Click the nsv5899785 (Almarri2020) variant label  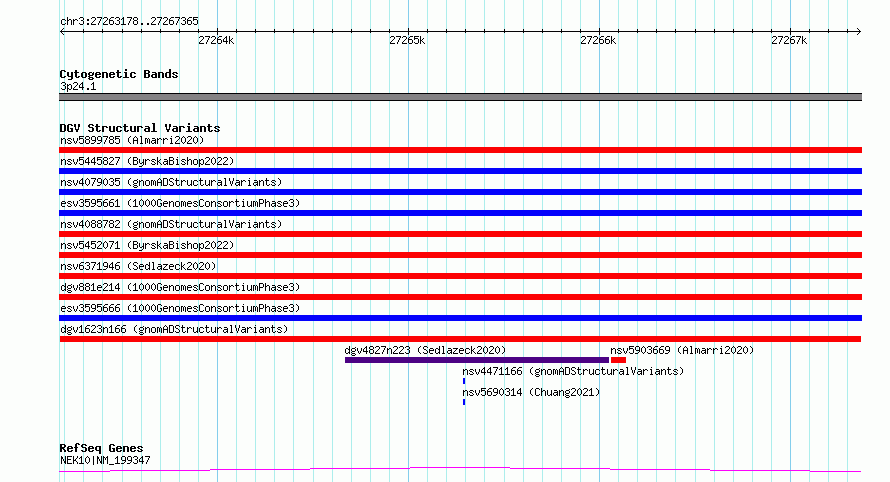tap(132, 140)
